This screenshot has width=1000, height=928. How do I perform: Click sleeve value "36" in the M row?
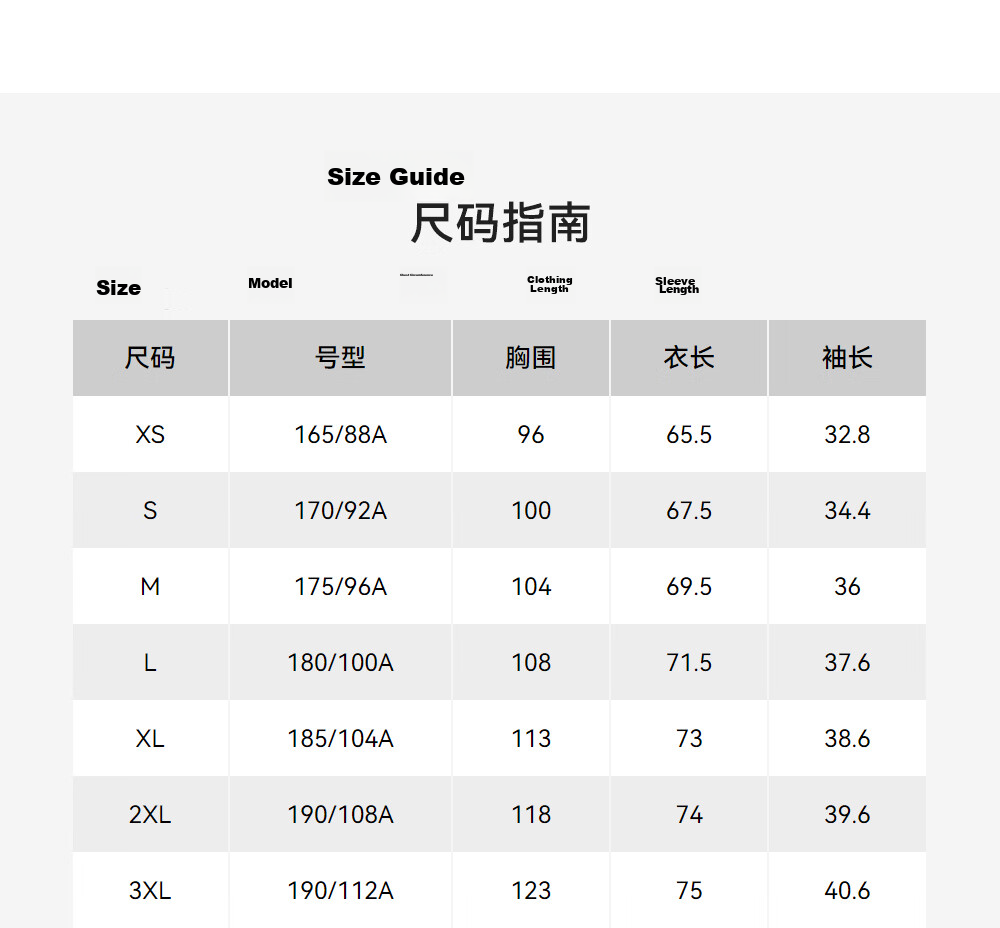pos(848,586)
